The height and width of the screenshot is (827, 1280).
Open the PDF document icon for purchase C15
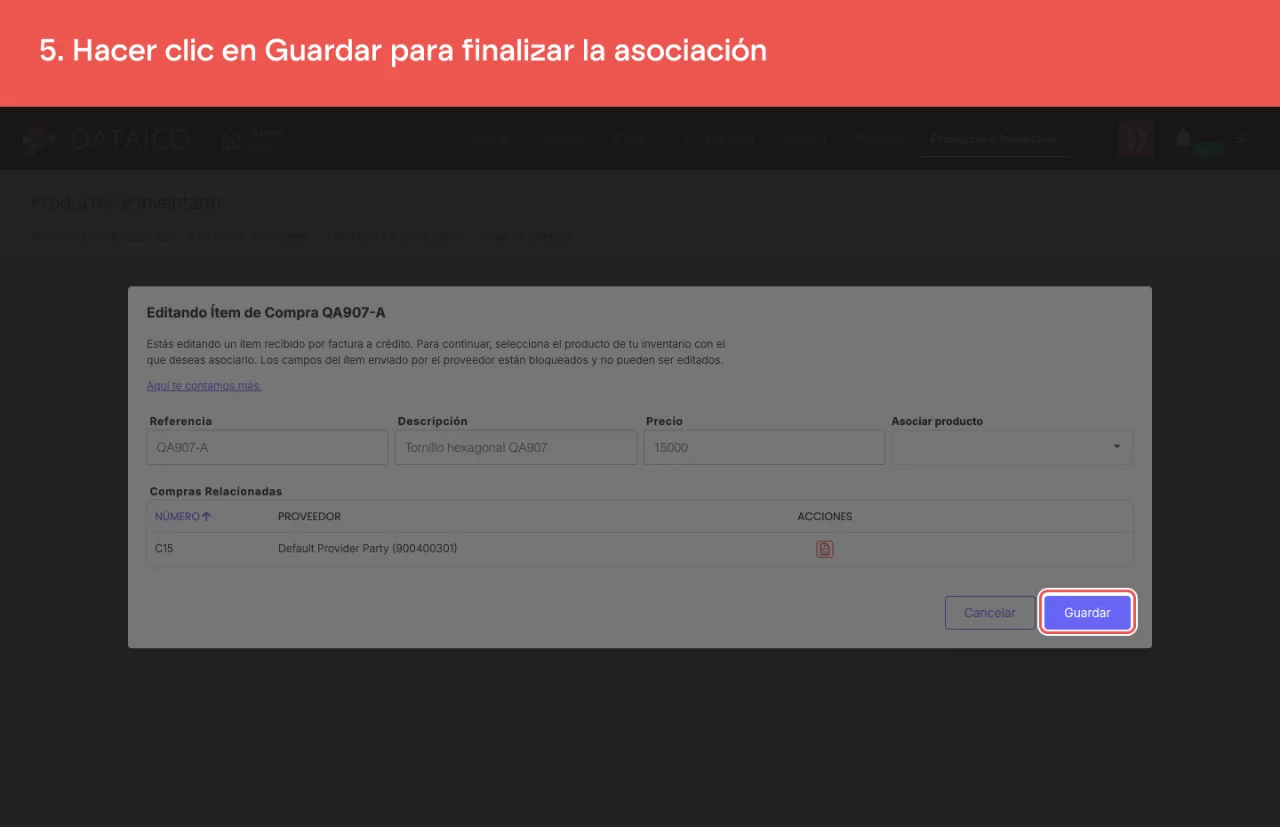coord(825,549)
